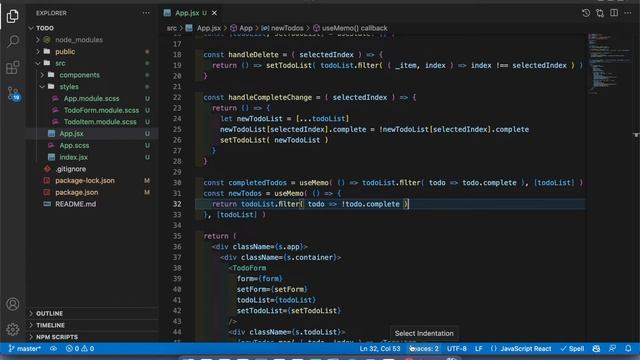
Task: Click Ln 32, Col 53 cursor position
Action: pos(380,349)
